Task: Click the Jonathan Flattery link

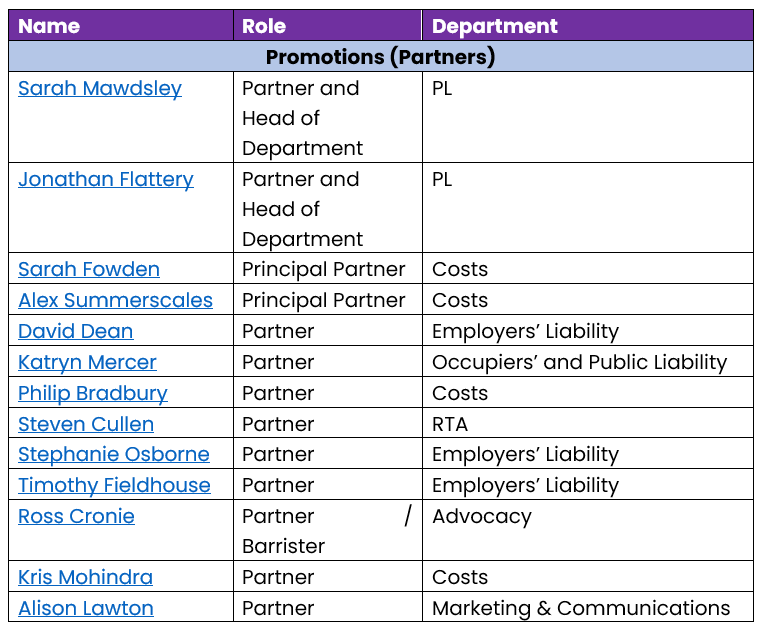Action: [106, 179]
